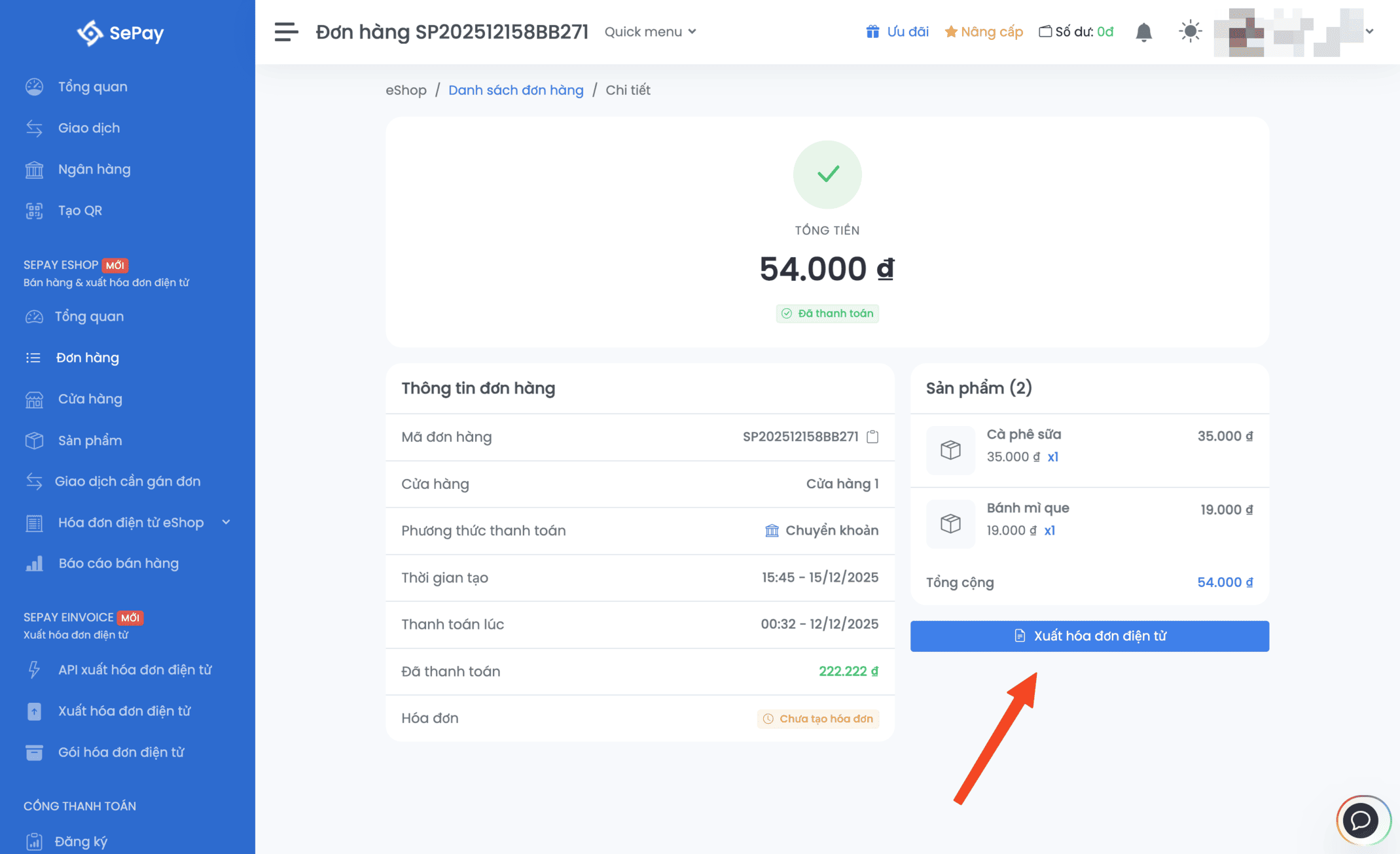The height and width of the screenshot is (854, 1400).
Task: Click the Ưu đãi gift link
Action: click(x=897, y=31)
